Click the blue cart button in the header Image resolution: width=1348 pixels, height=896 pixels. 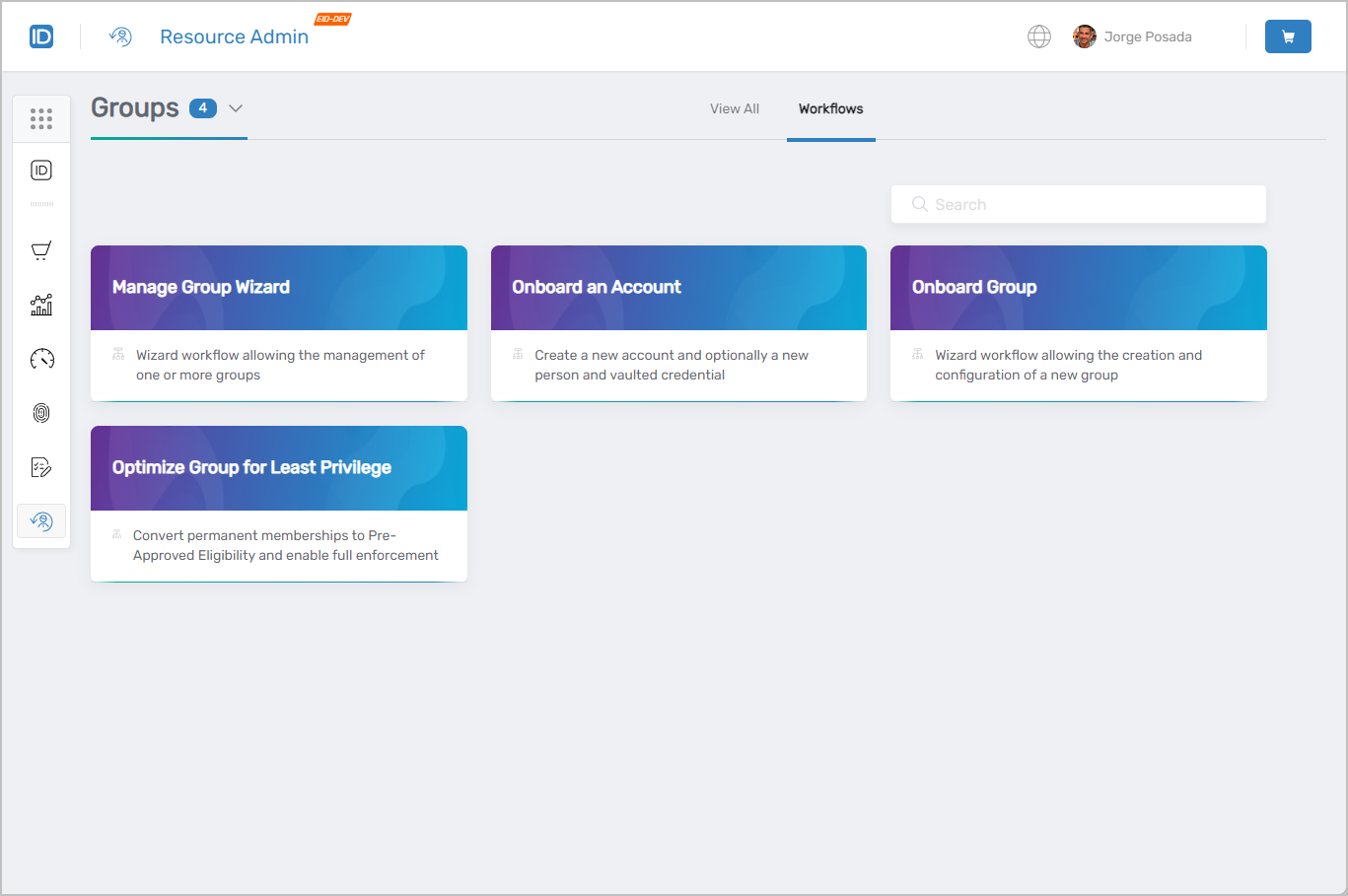1288,35
